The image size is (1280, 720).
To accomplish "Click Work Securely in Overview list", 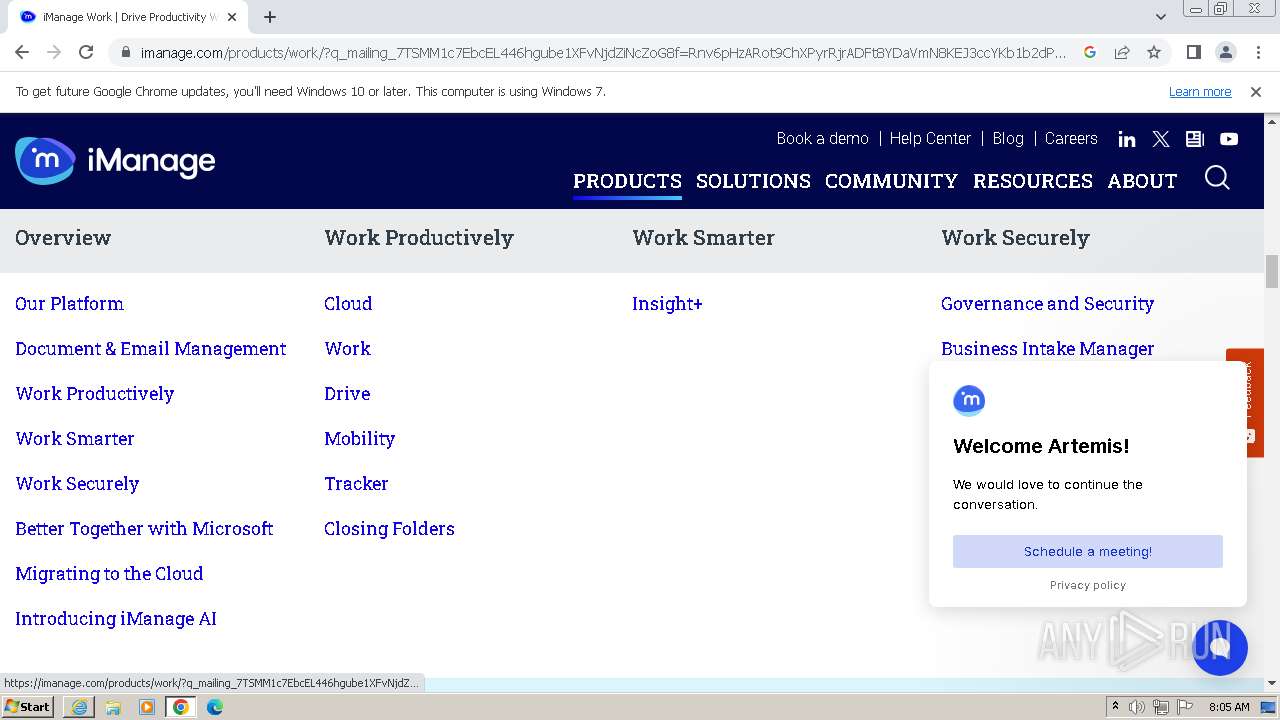I will (x=77, y=484).
